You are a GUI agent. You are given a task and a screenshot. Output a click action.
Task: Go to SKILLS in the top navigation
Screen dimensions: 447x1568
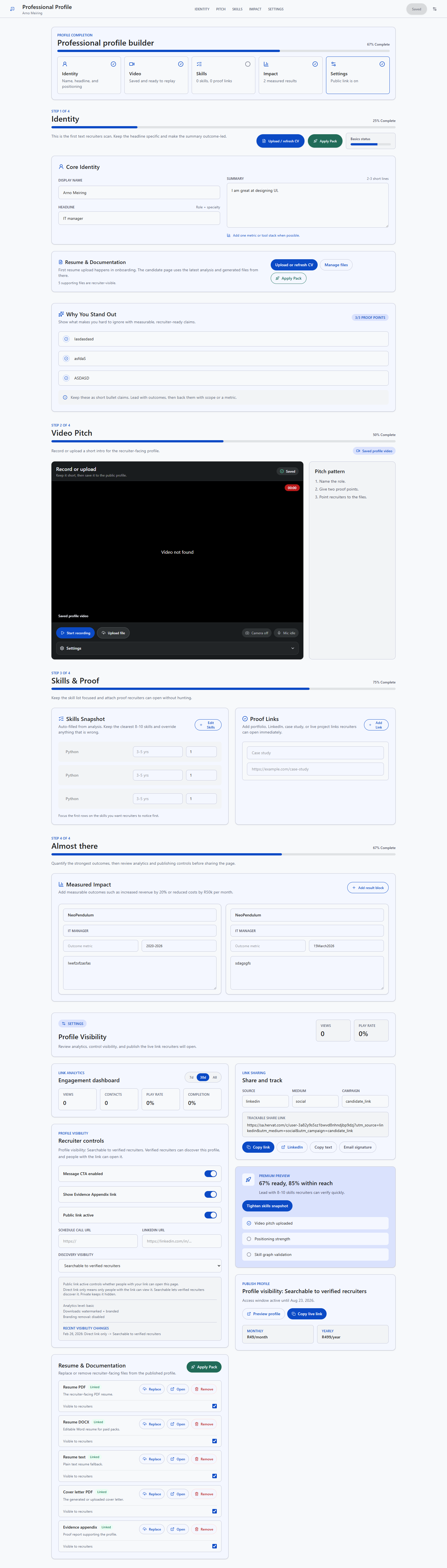click(x=237, y=9)
